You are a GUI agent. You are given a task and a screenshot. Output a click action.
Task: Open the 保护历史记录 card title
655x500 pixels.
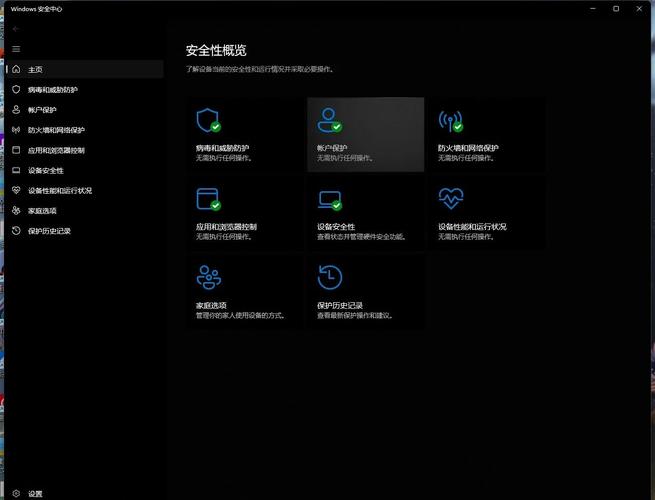(x=340, y=305)
